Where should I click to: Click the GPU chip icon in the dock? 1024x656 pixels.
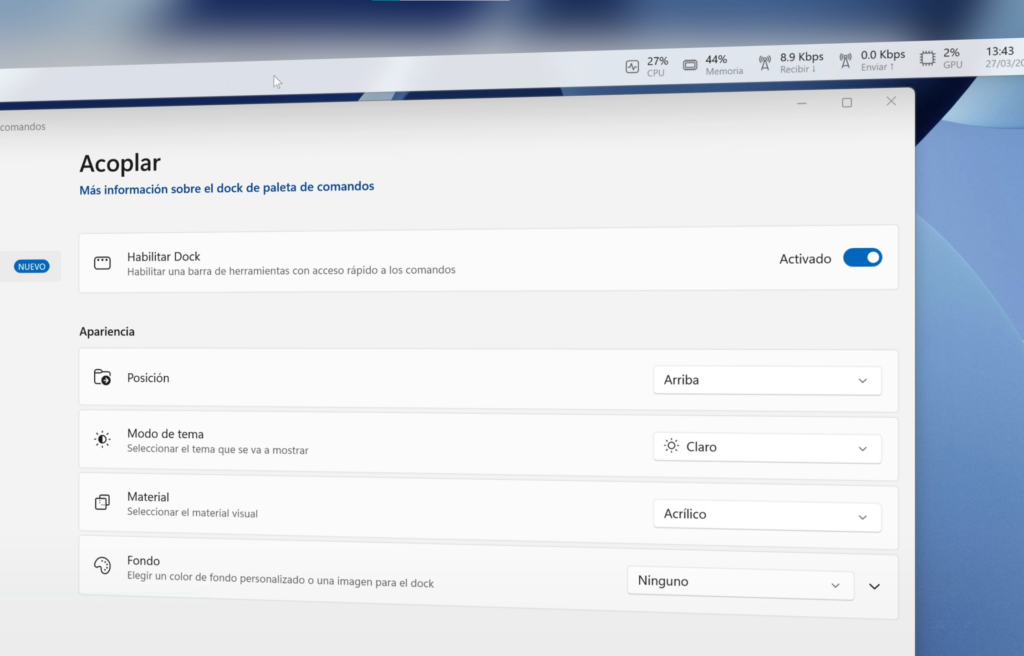[927, 58]
